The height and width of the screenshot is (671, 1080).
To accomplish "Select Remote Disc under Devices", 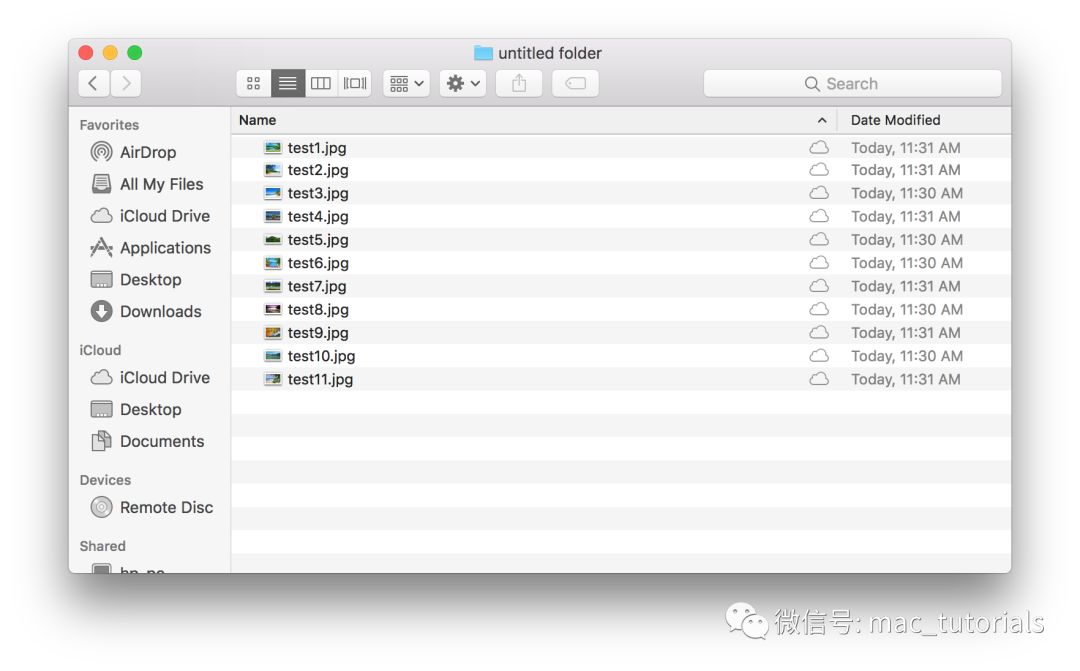I will pos(166,508).
